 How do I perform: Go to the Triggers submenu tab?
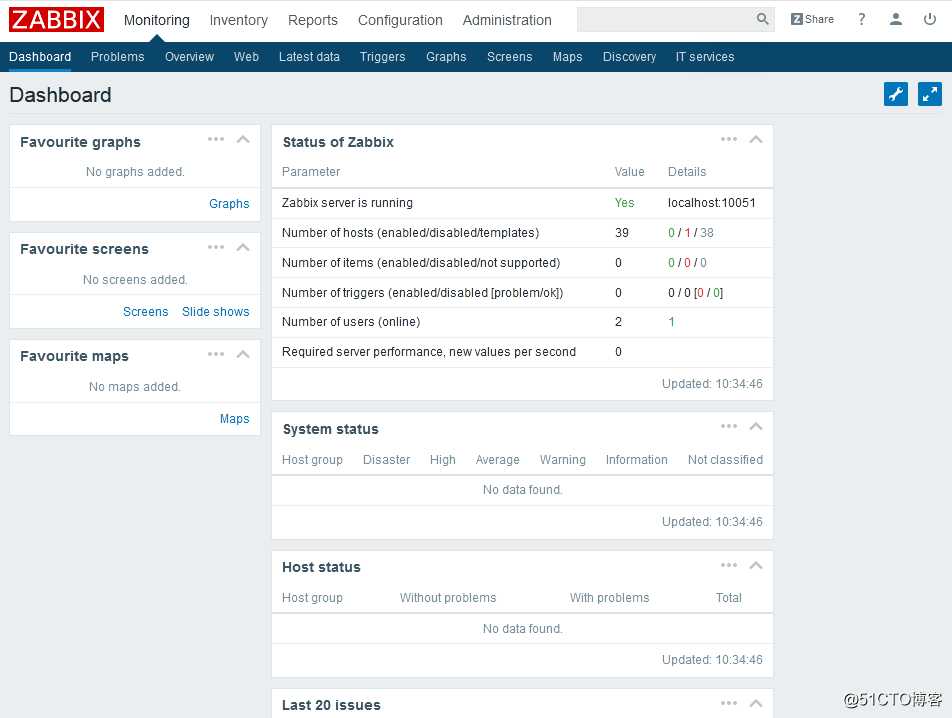click(382, 56)
